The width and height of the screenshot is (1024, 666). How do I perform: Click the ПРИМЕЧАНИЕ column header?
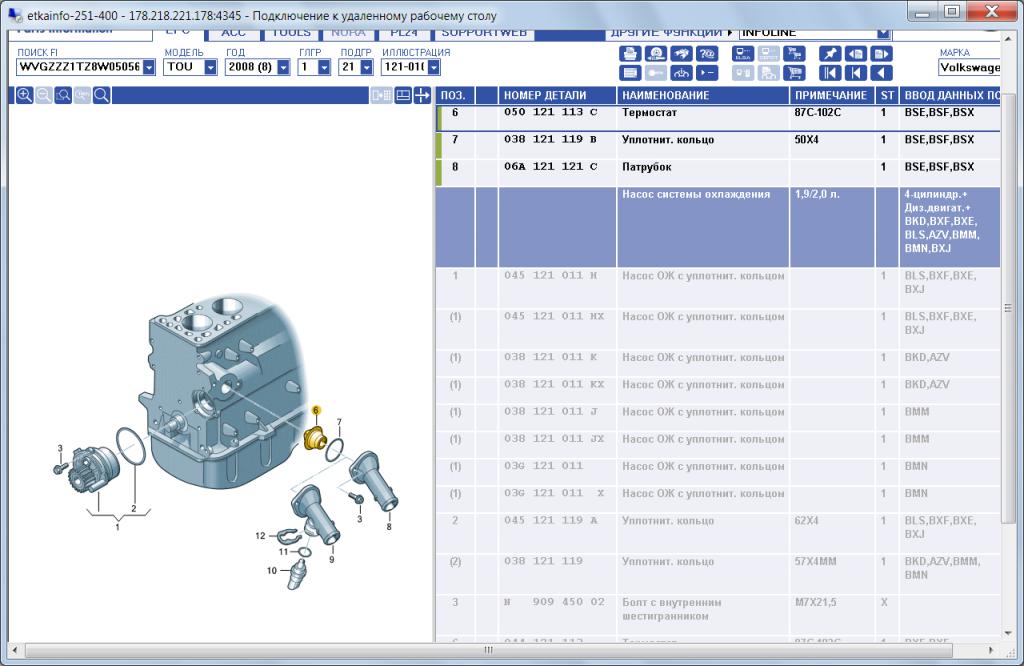832,95
